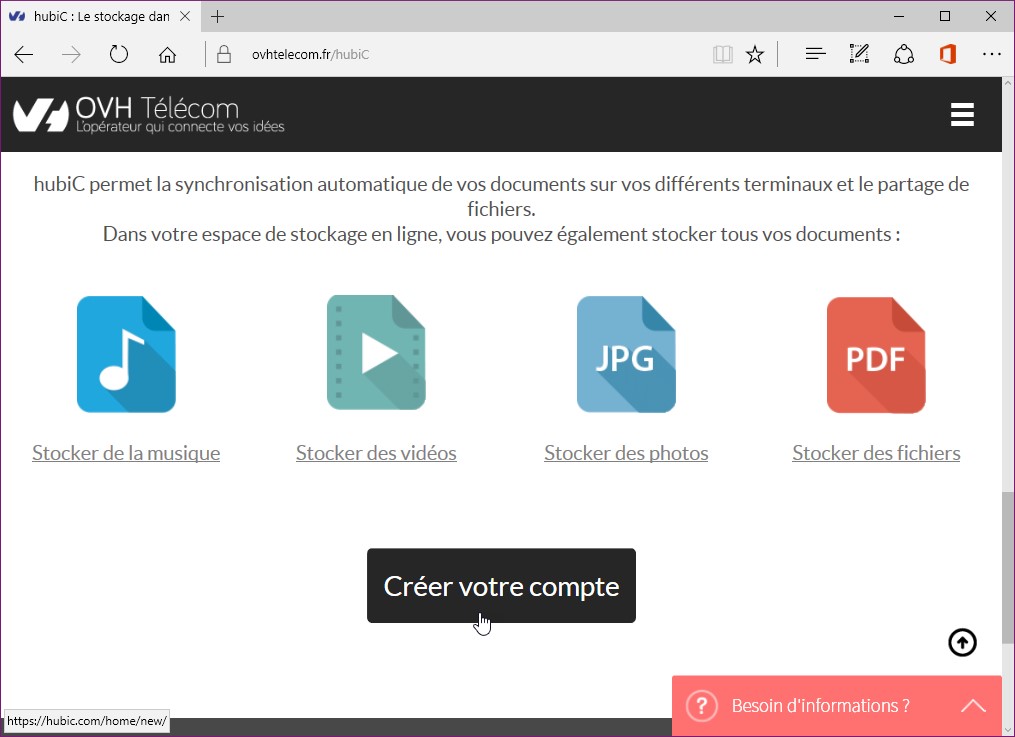
Task: Click the question mark help icon
Action: (x=702, y=705)
